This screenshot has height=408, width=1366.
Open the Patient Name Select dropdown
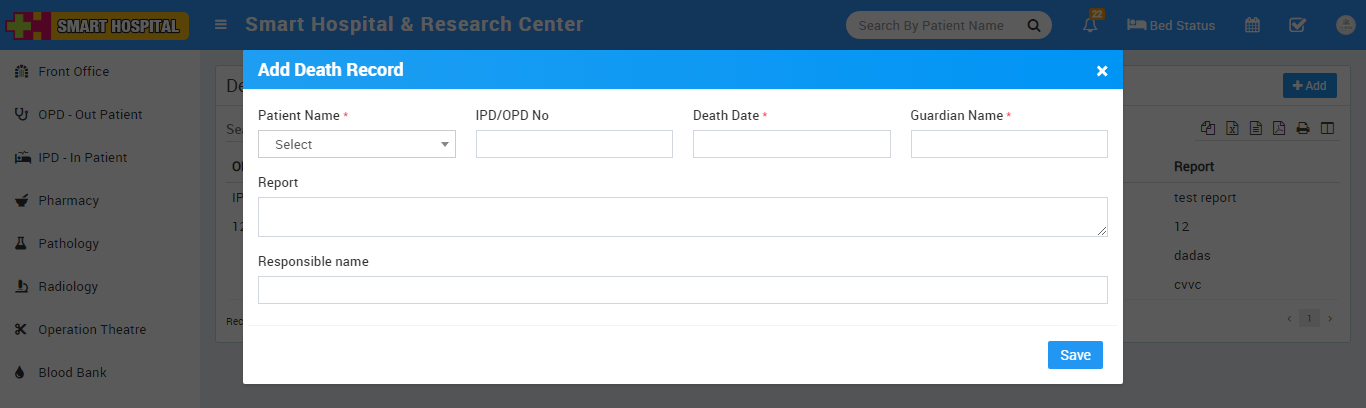point(356,144)
